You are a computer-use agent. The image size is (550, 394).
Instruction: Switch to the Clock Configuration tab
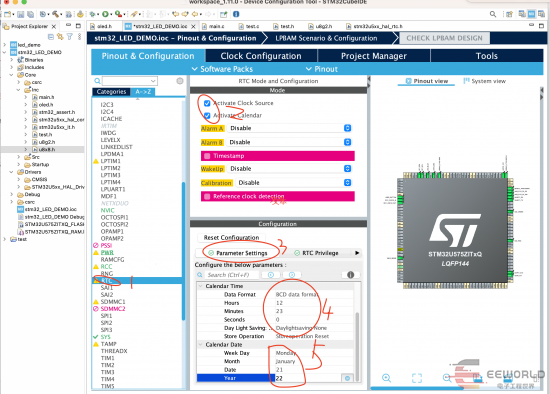[261, 56]
